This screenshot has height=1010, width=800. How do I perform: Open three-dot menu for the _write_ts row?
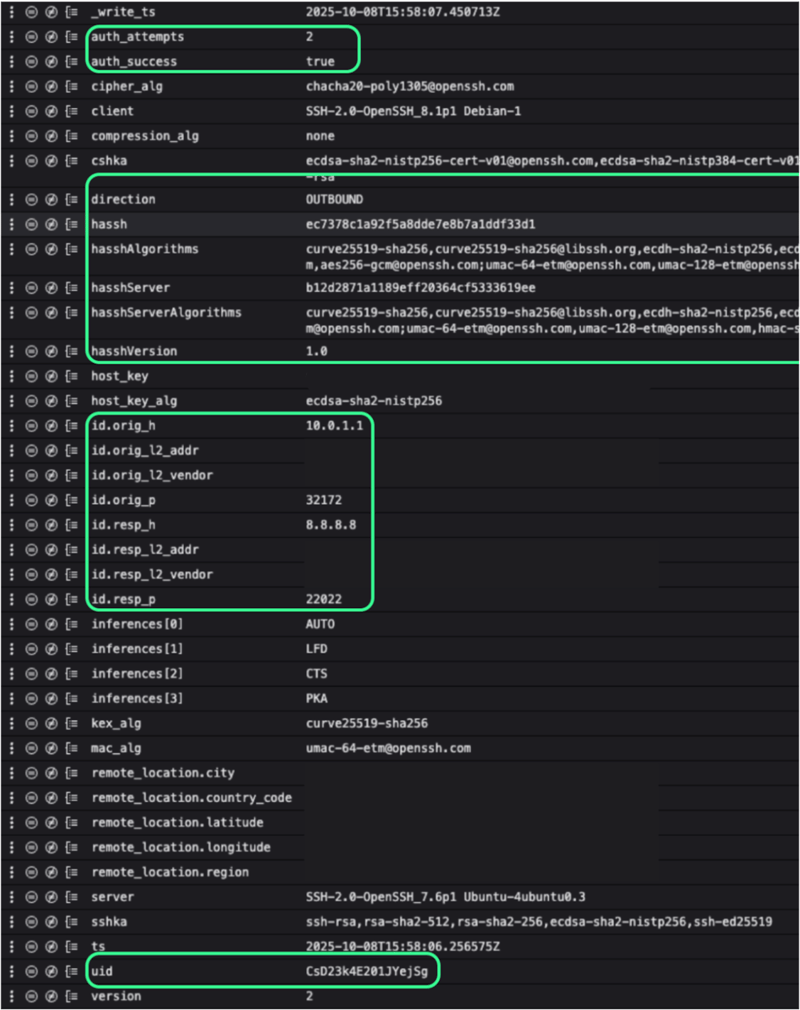point(11,12)
